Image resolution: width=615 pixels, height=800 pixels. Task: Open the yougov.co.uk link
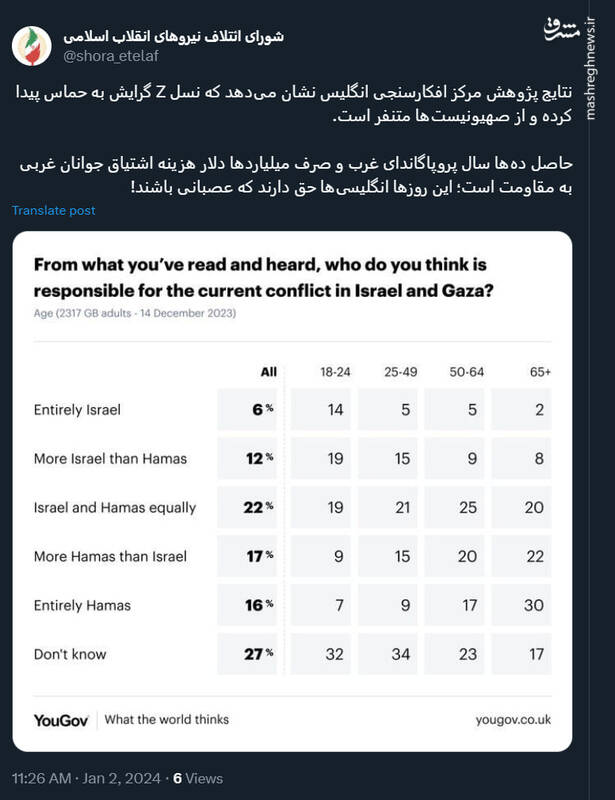coord(513,719)
